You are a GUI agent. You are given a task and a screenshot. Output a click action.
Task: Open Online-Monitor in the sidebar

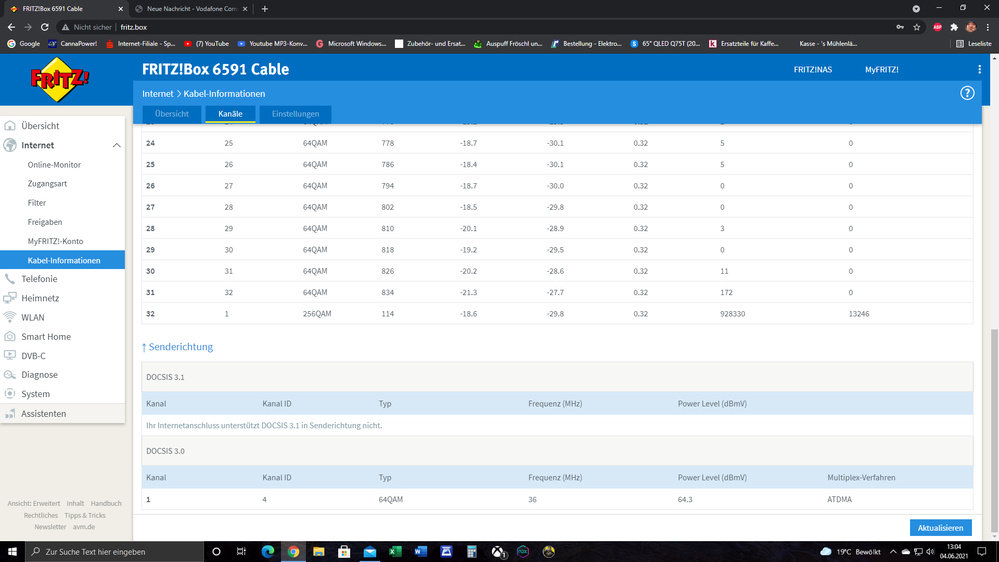pos(54,164)
